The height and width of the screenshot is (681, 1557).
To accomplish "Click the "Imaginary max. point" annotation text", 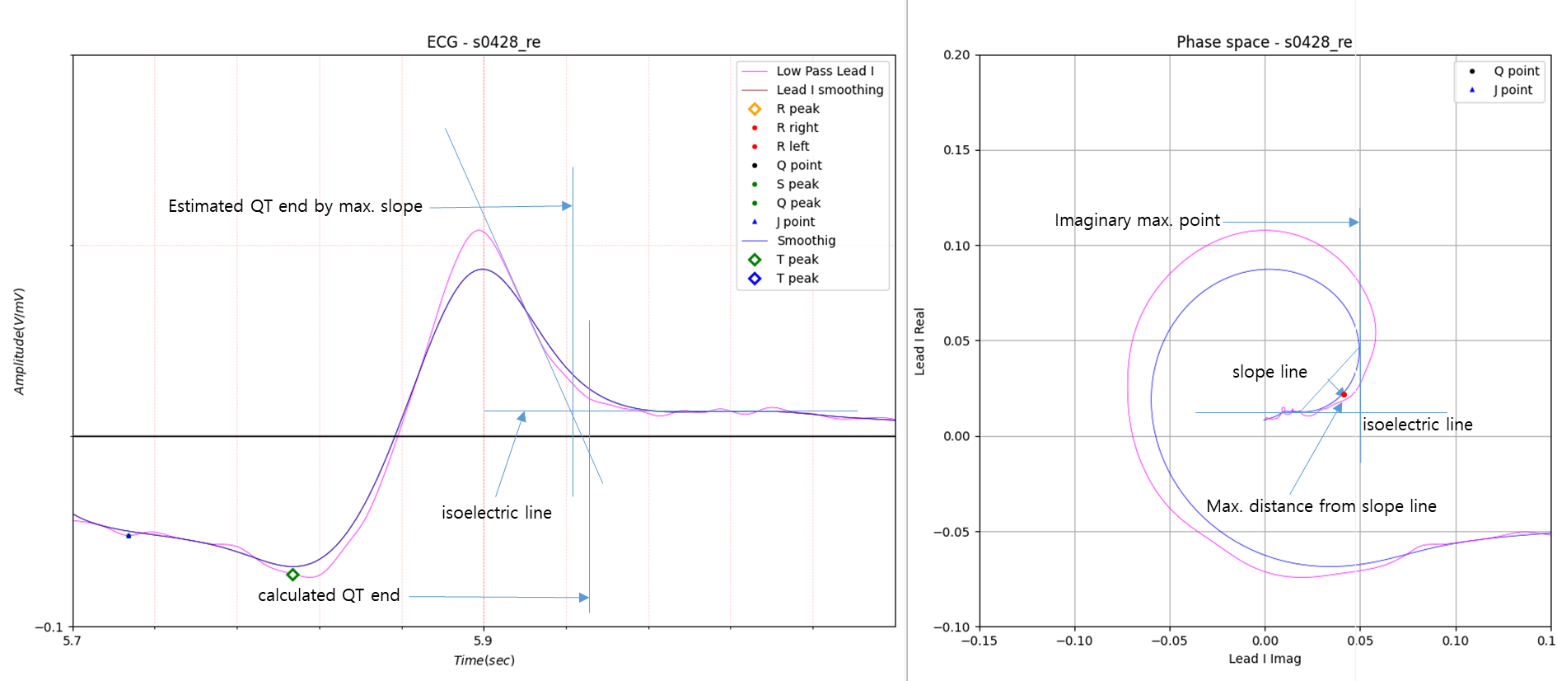I will click(1137, 221).
